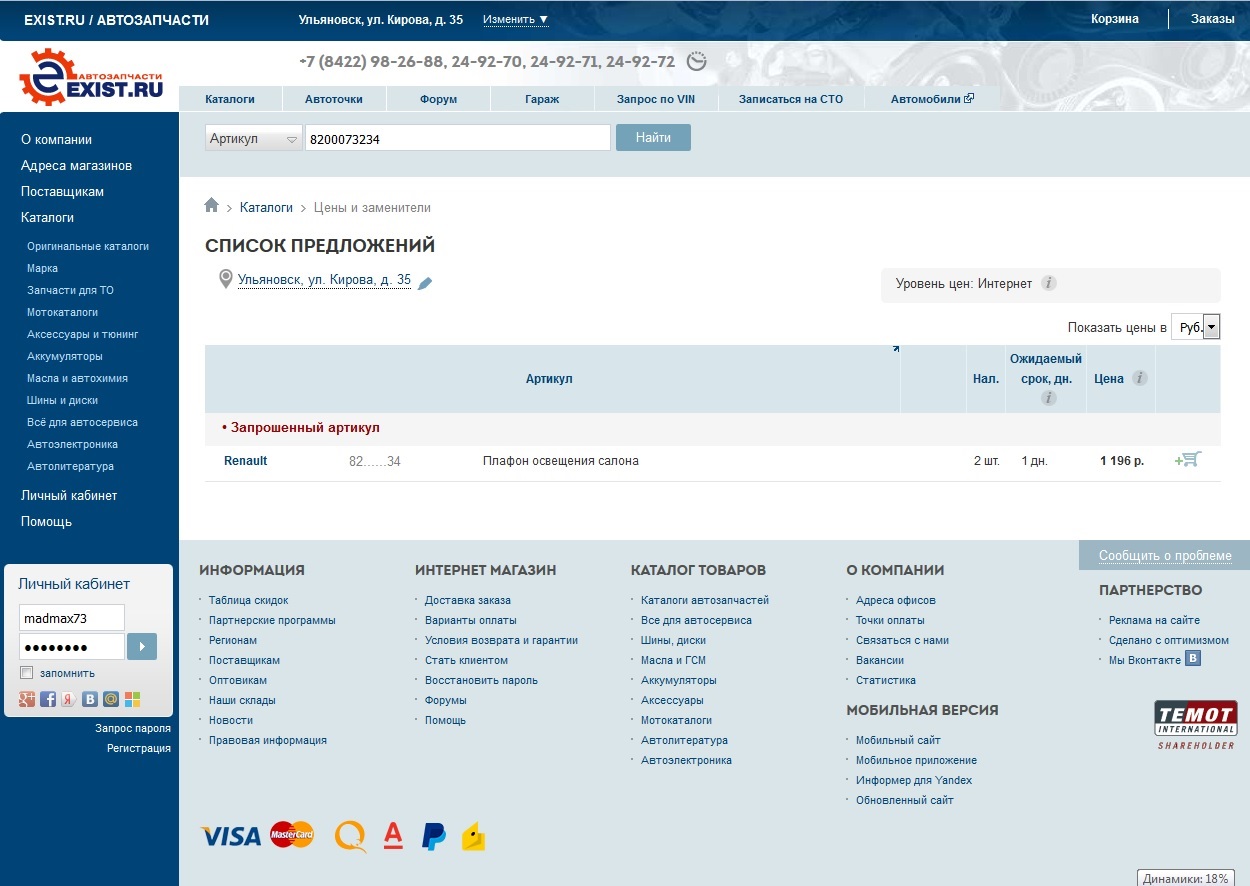The image size is (1250, 886).
Task: Check the 'запомнить' checkbox
Action: click(x=27, y=673)
